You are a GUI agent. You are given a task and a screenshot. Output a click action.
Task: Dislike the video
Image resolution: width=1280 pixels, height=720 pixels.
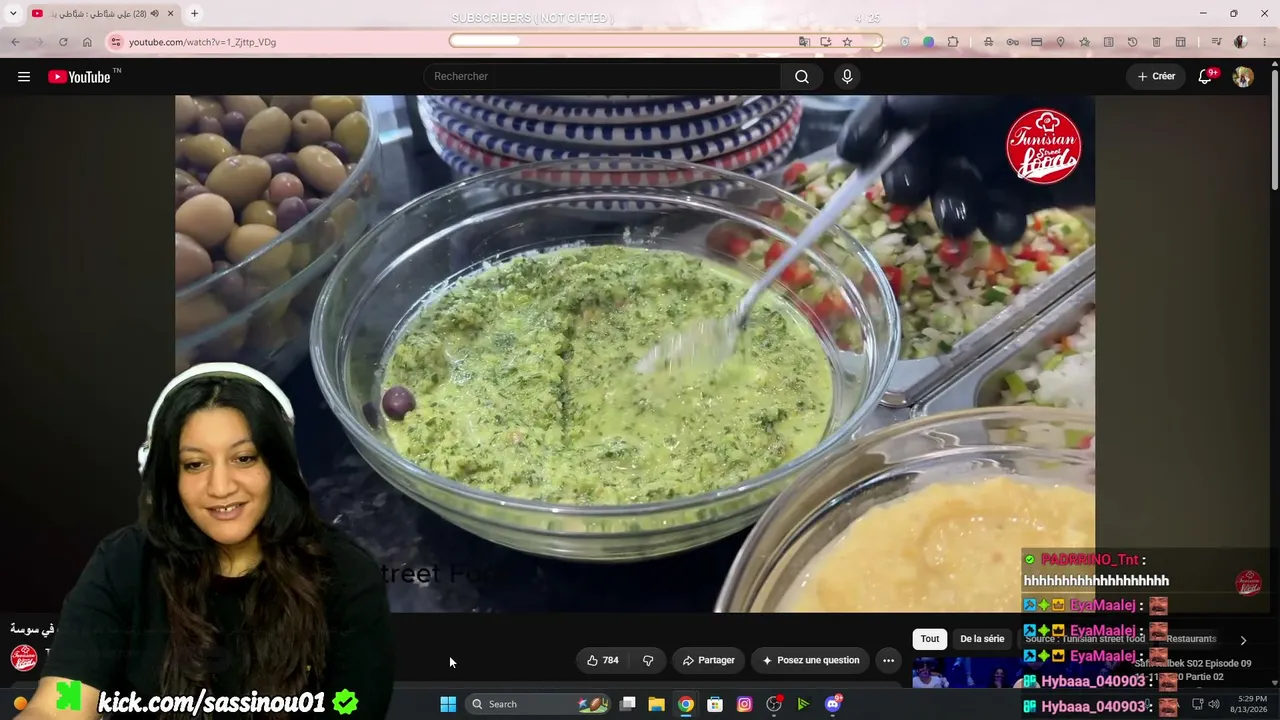(x=648, y=660)
